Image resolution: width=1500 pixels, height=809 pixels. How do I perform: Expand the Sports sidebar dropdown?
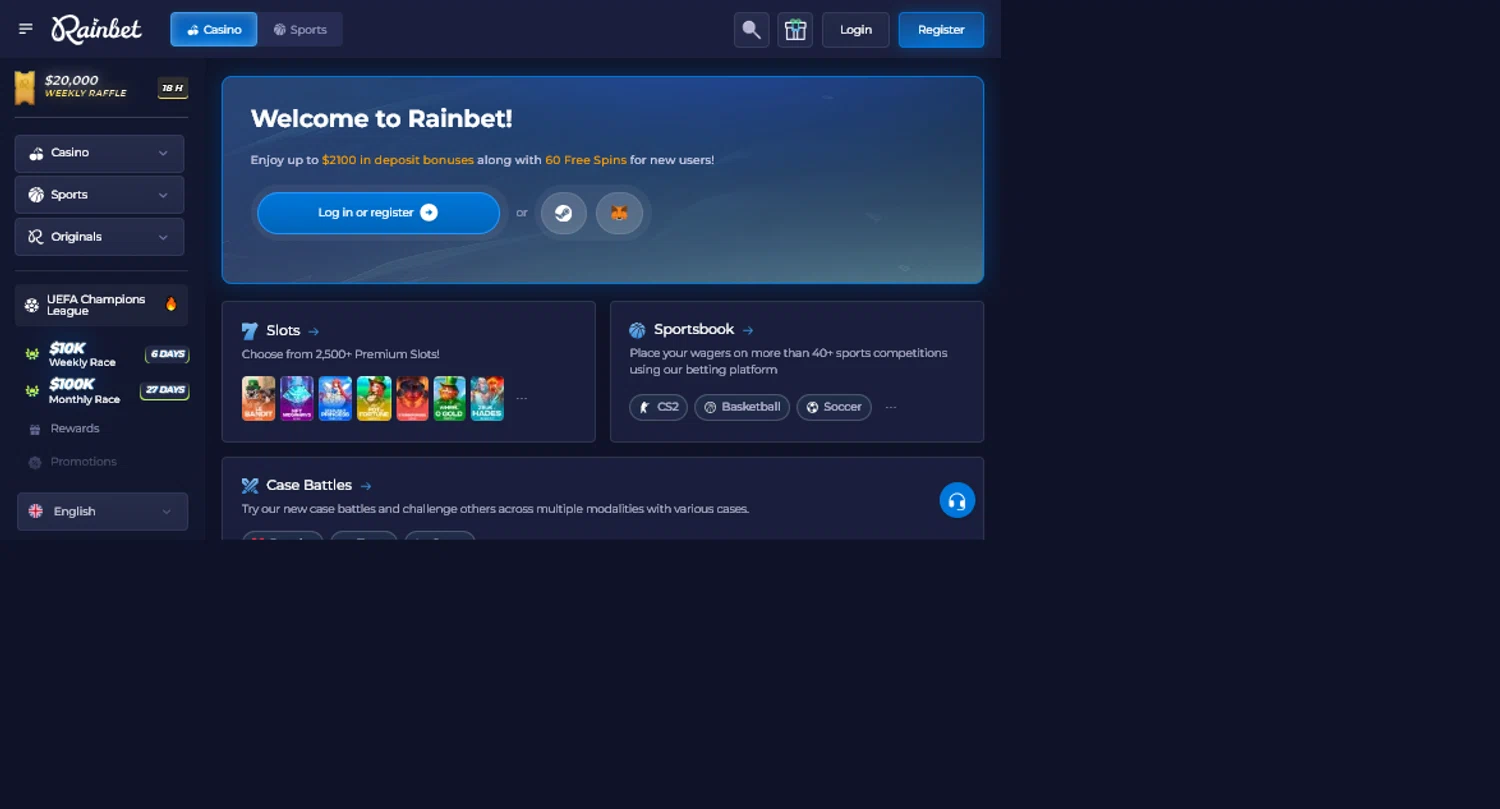pos(99,195)
